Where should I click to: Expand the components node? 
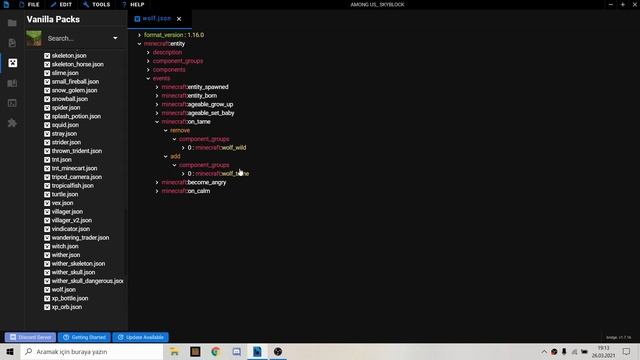pos(148,70)
